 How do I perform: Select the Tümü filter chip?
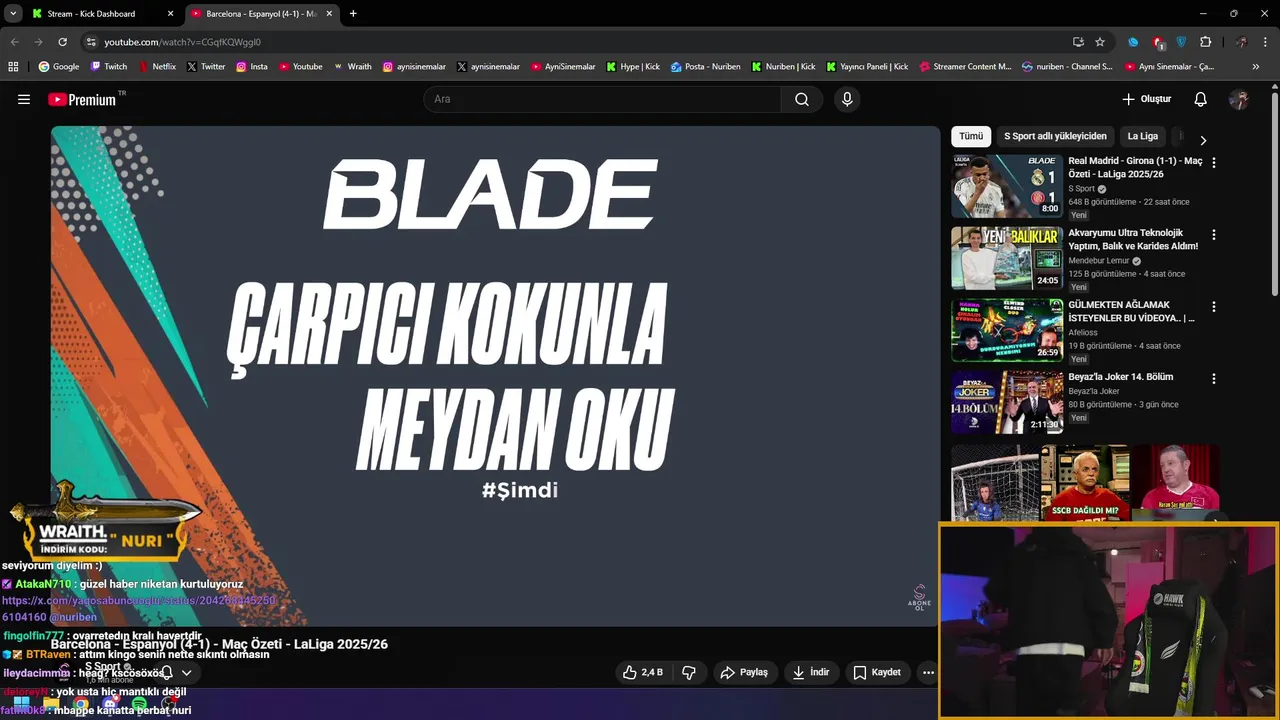click(971, 136)
